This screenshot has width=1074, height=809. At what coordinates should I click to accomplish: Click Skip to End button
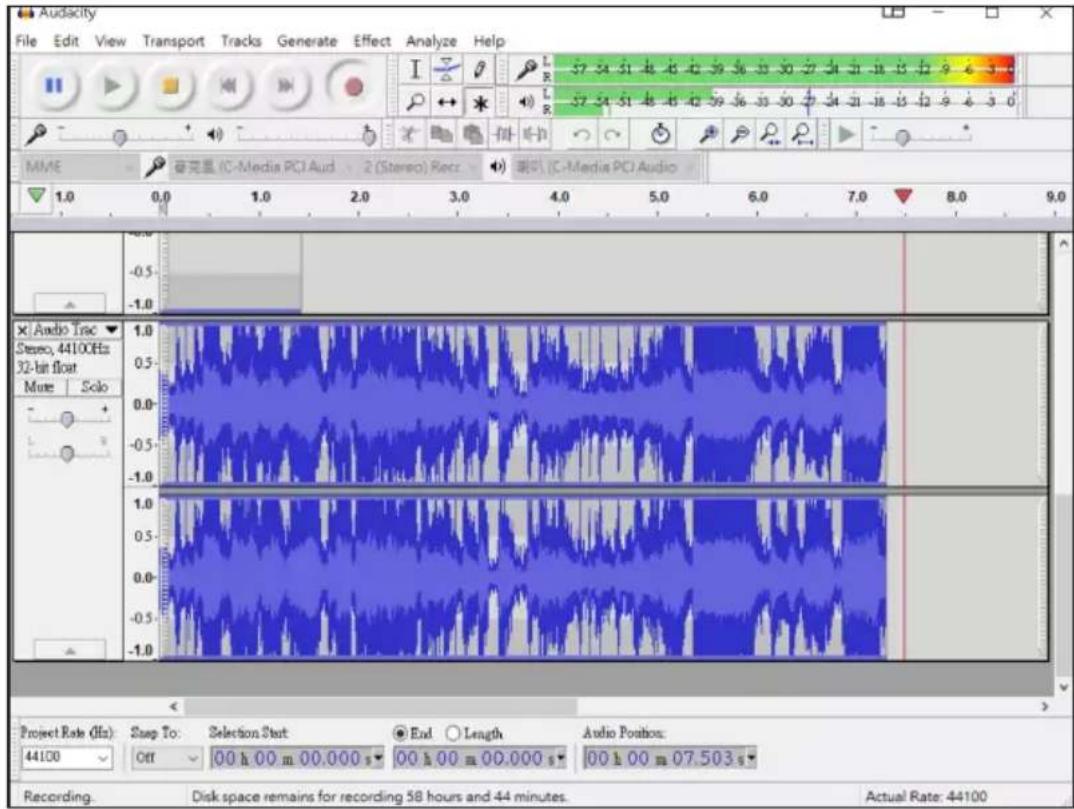click(286, 86)
